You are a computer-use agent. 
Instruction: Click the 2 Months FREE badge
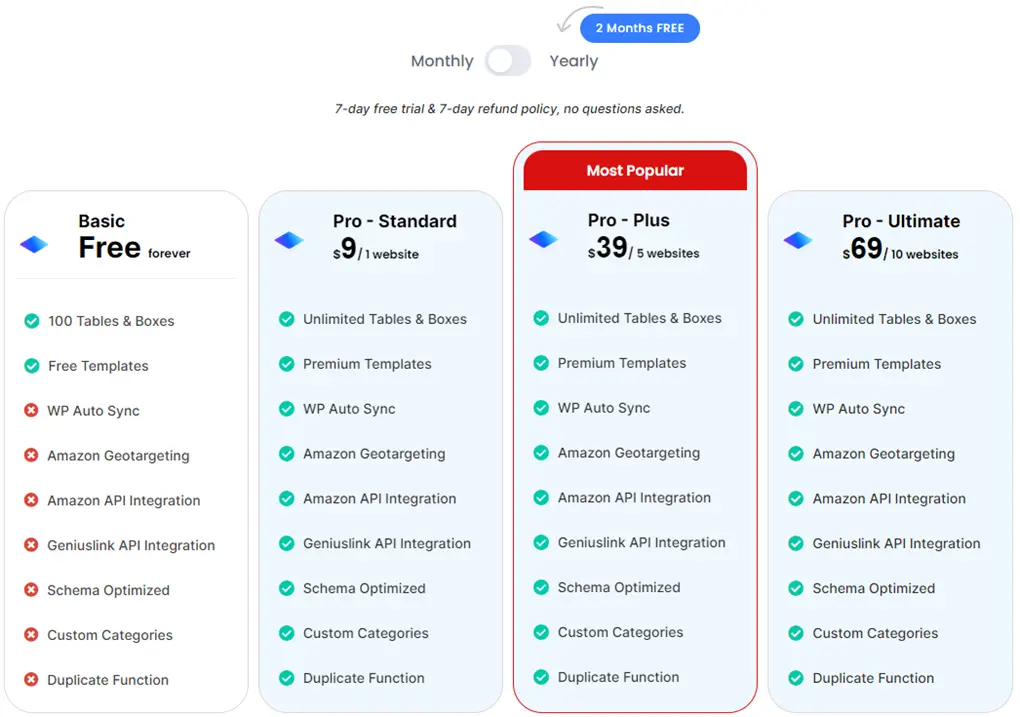point(639,28)
